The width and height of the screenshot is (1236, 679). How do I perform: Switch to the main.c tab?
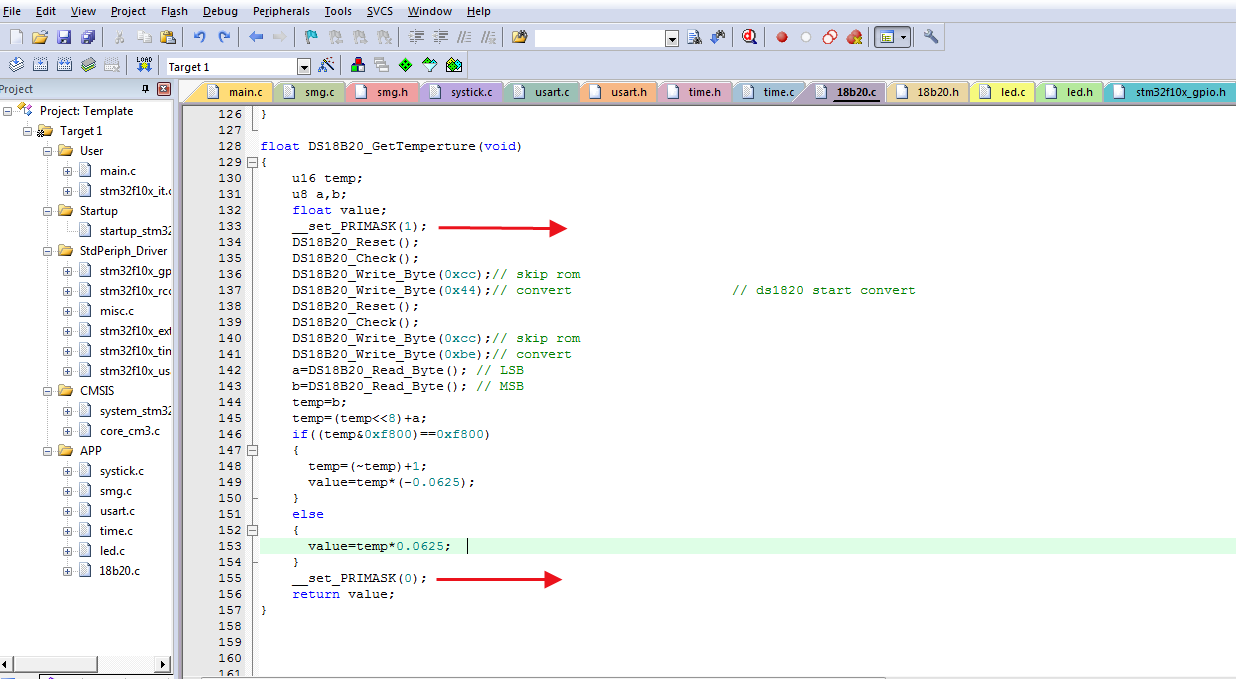click(236, 92)
